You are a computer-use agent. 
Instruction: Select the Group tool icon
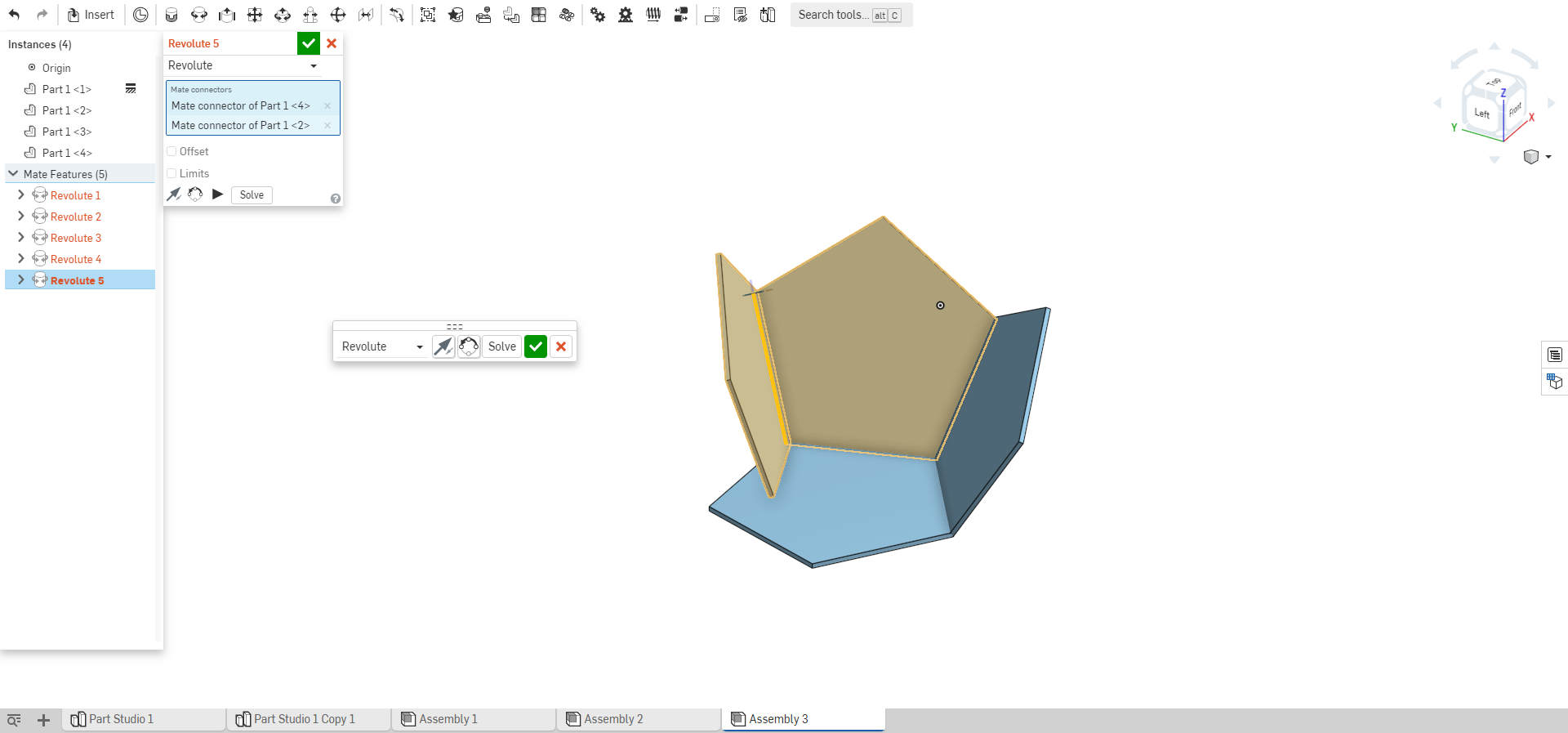coord(428,15)
